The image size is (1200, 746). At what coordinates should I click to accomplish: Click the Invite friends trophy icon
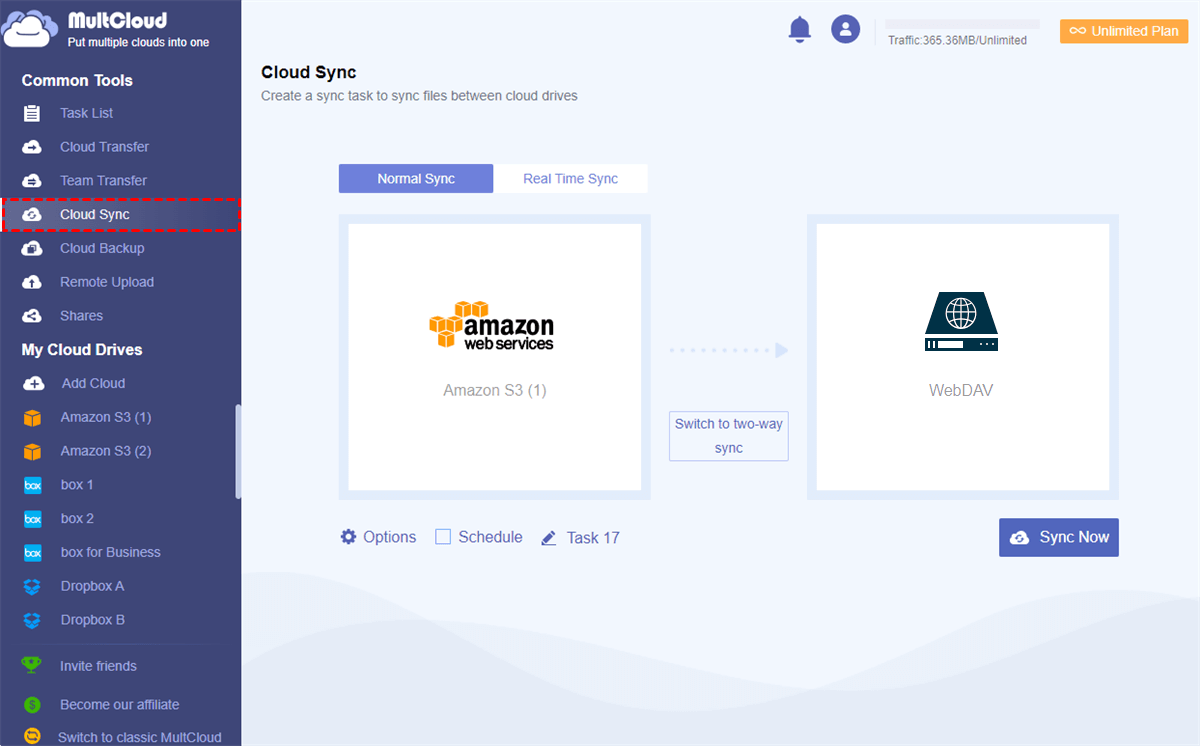(x=32, y=666)
